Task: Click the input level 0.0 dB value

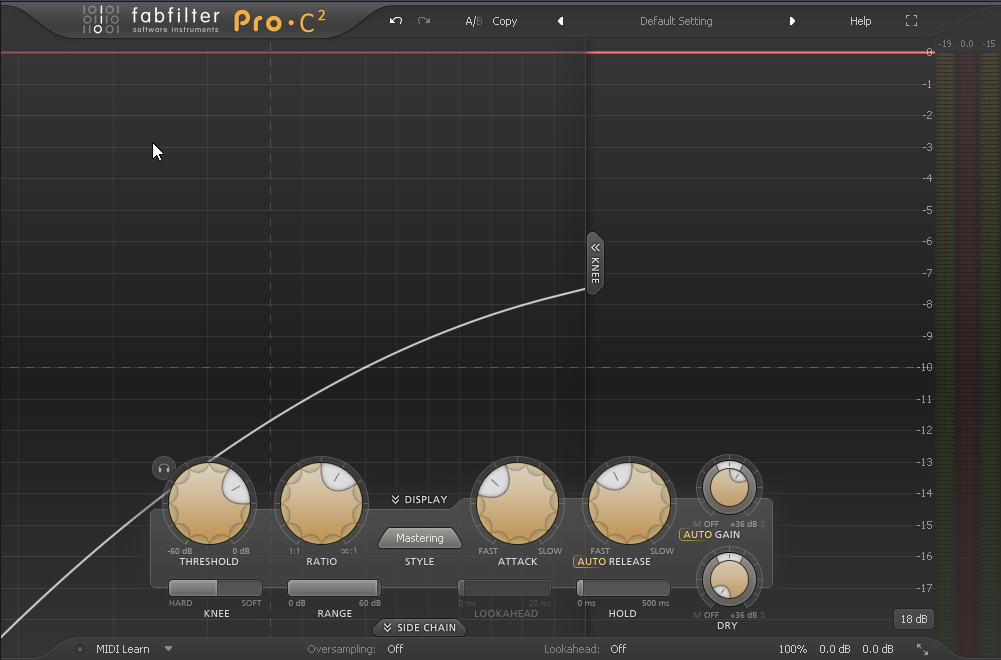Action: (835, 649)
